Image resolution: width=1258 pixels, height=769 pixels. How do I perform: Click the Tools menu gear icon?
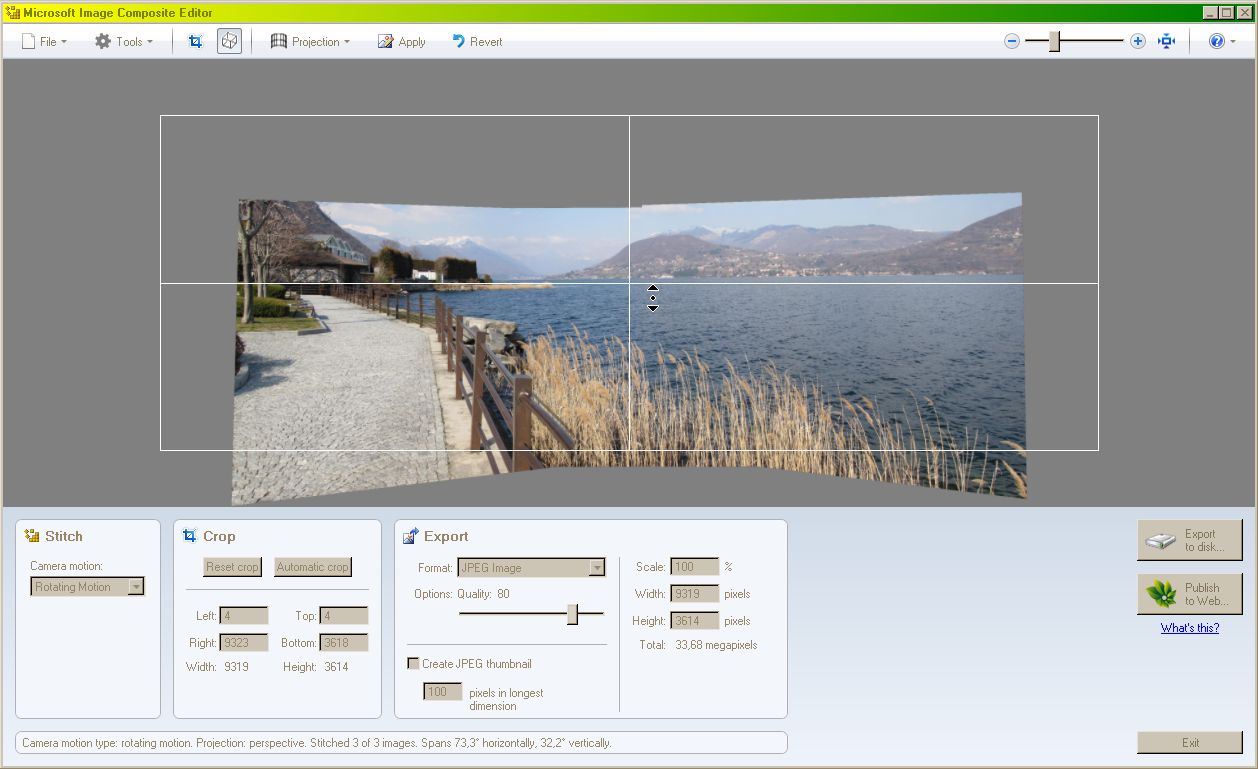point(103,41)
